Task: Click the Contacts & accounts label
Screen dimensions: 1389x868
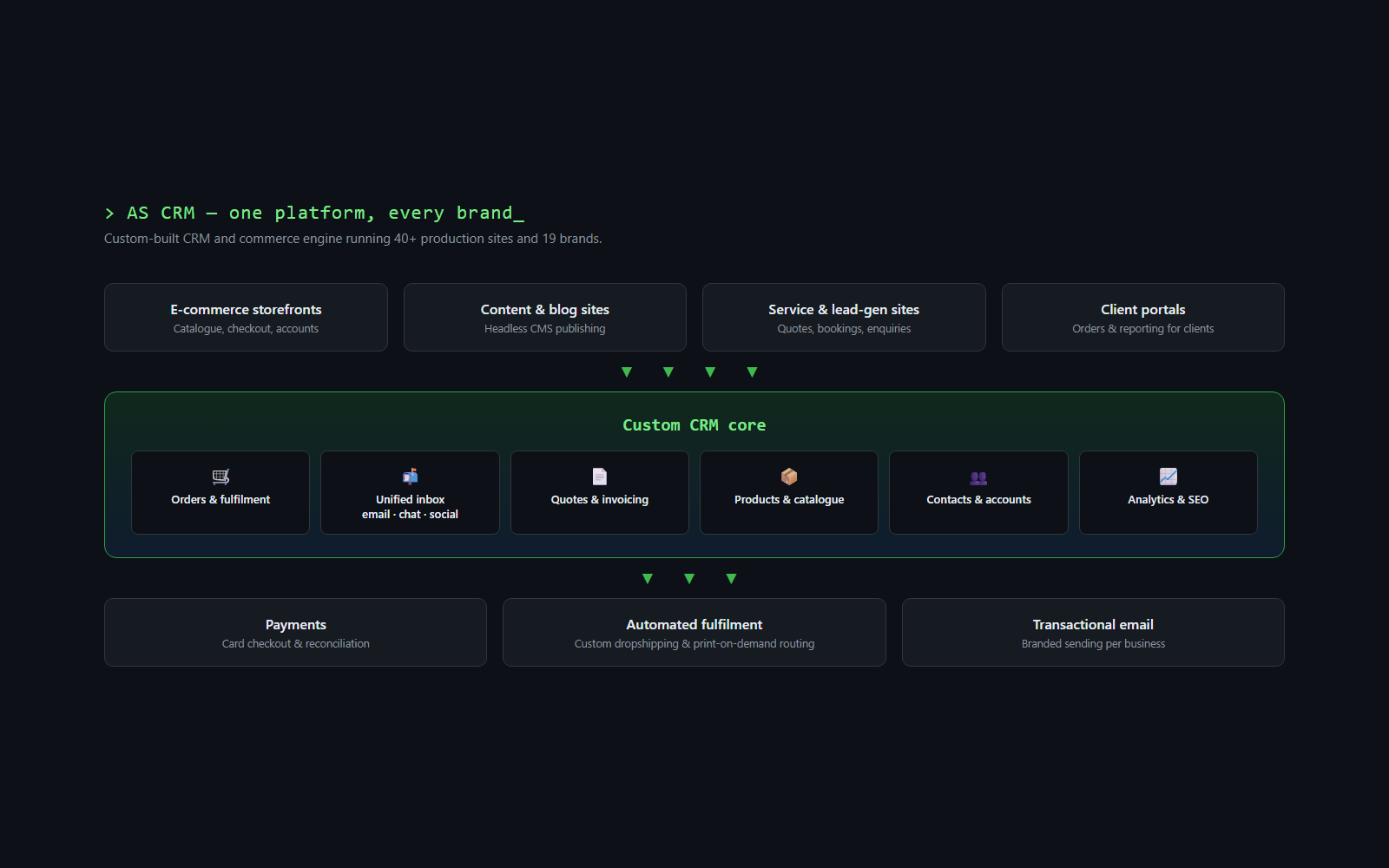Action: (978, 500)
